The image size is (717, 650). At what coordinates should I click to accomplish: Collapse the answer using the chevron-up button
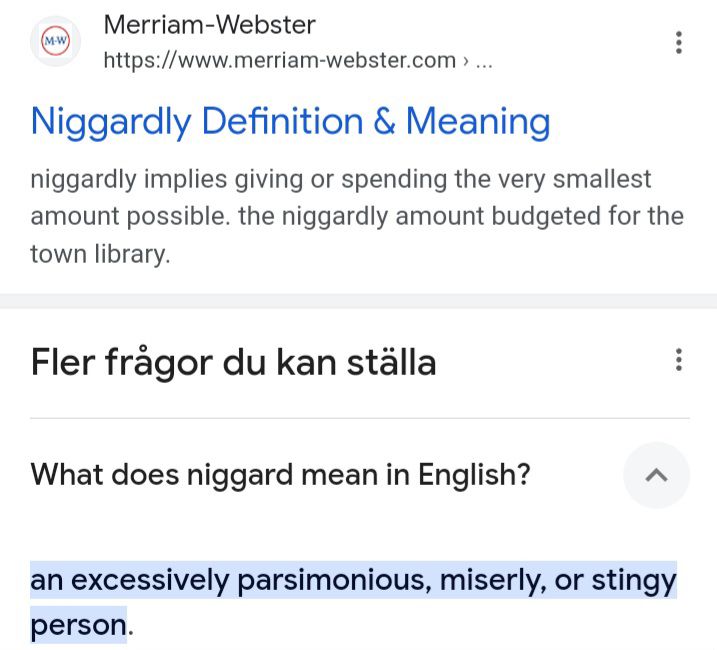click(656, 475)
